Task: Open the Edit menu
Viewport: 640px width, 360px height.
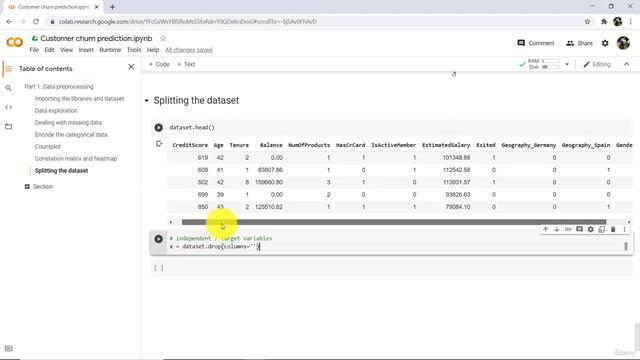Action: pos(49,50)
